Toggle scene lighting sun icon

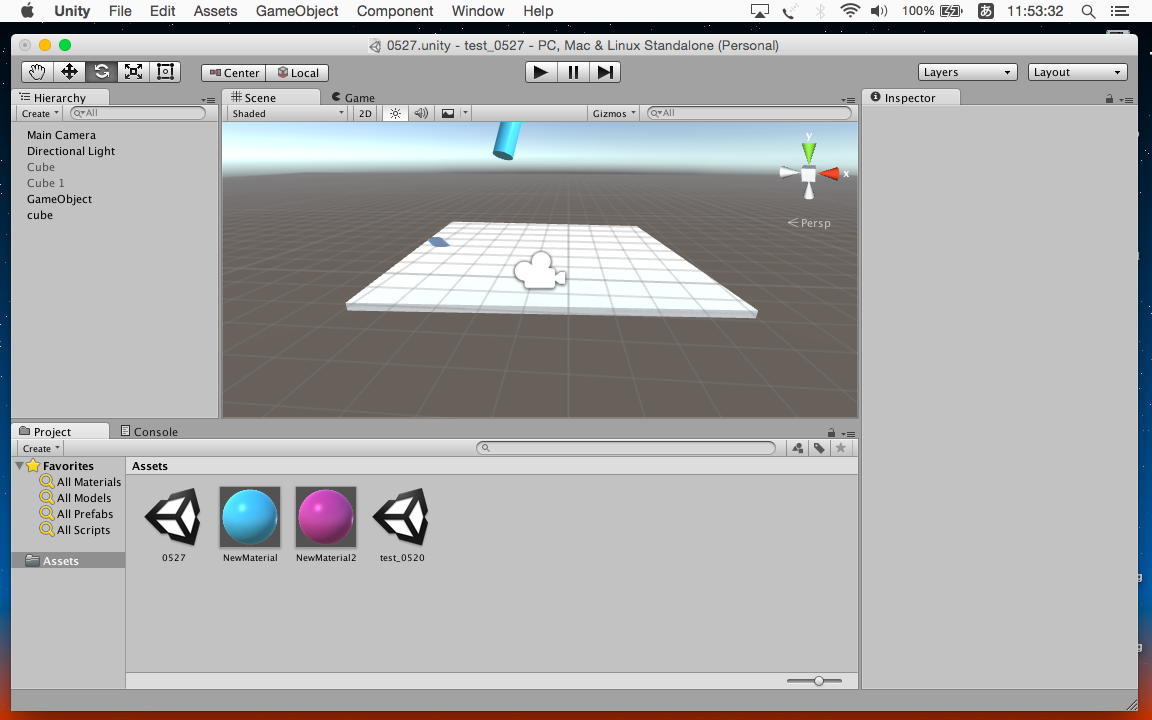point(395,113)
